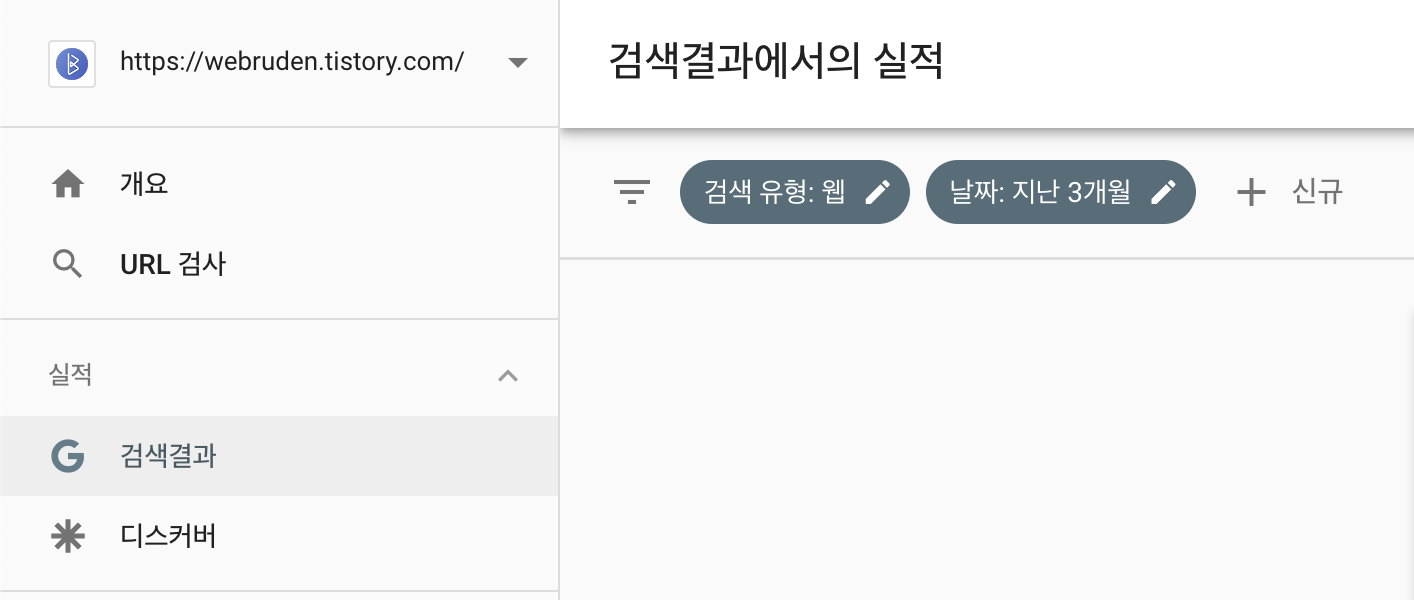Click the Google G icon for 검색결과

click(x=68, y=456)
